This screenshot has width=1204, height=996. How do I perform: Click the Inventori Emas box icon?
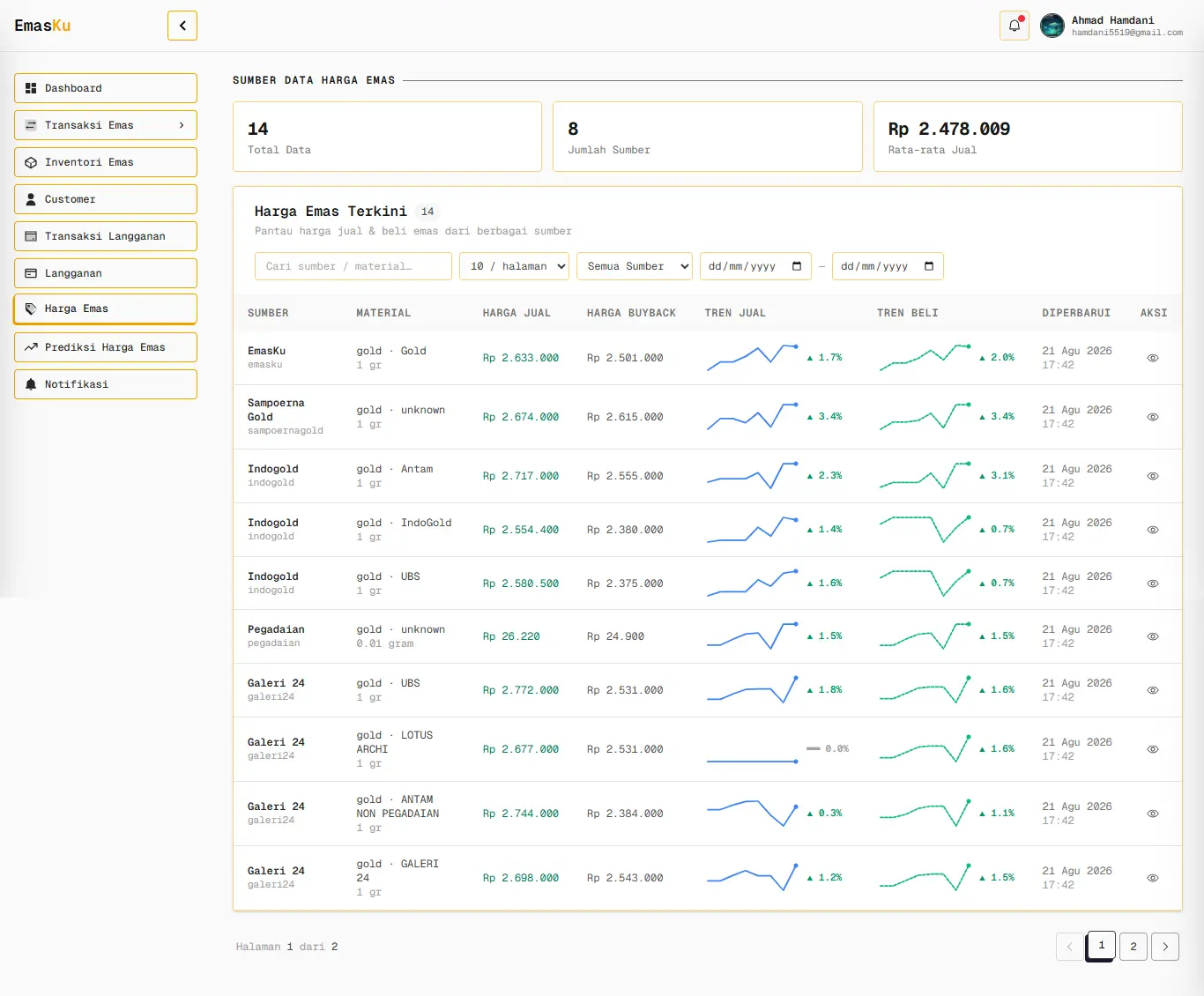coord(31,162)
